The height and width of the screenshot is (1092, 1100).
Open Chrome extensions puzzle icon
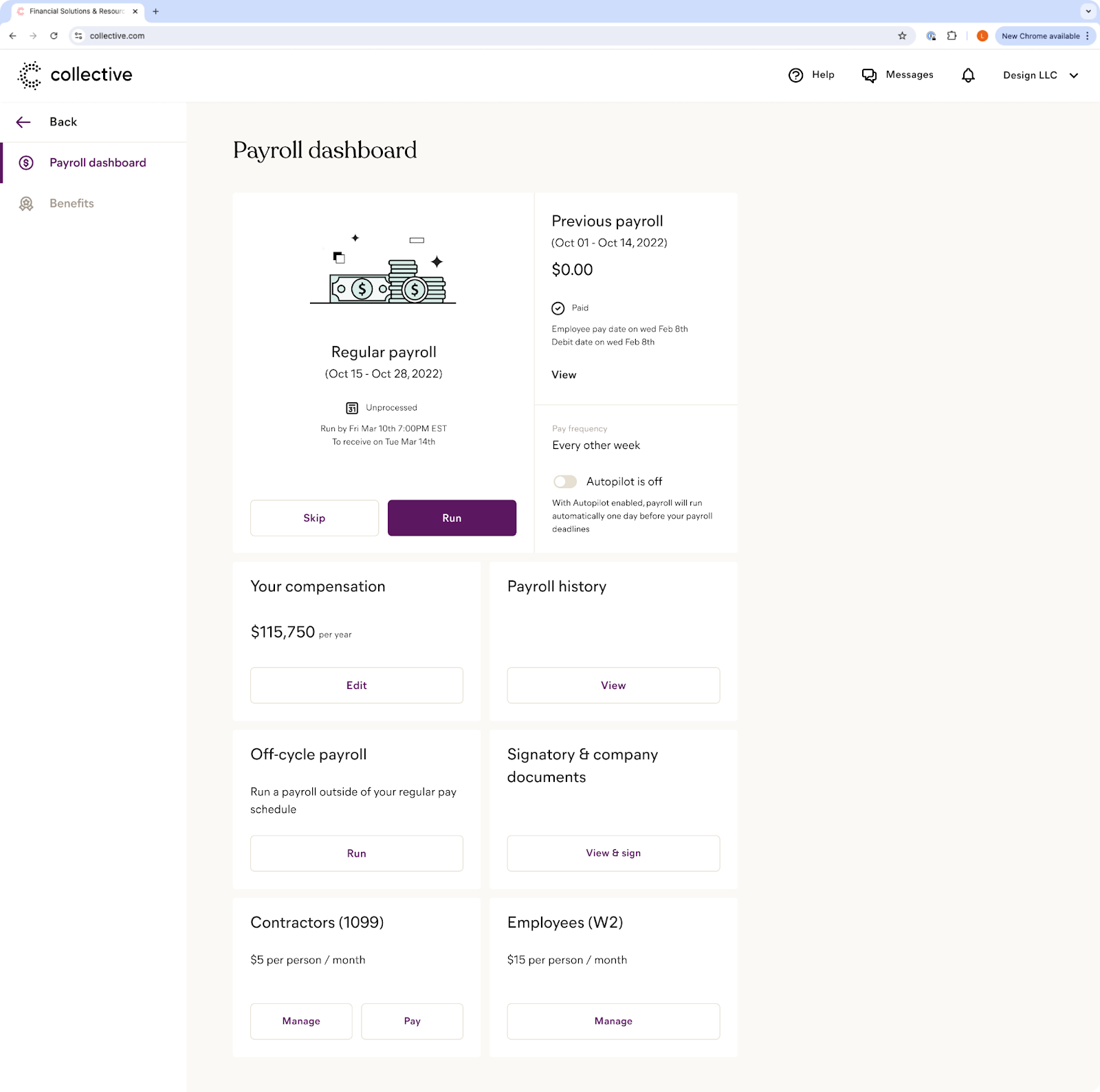coord(951,36)
